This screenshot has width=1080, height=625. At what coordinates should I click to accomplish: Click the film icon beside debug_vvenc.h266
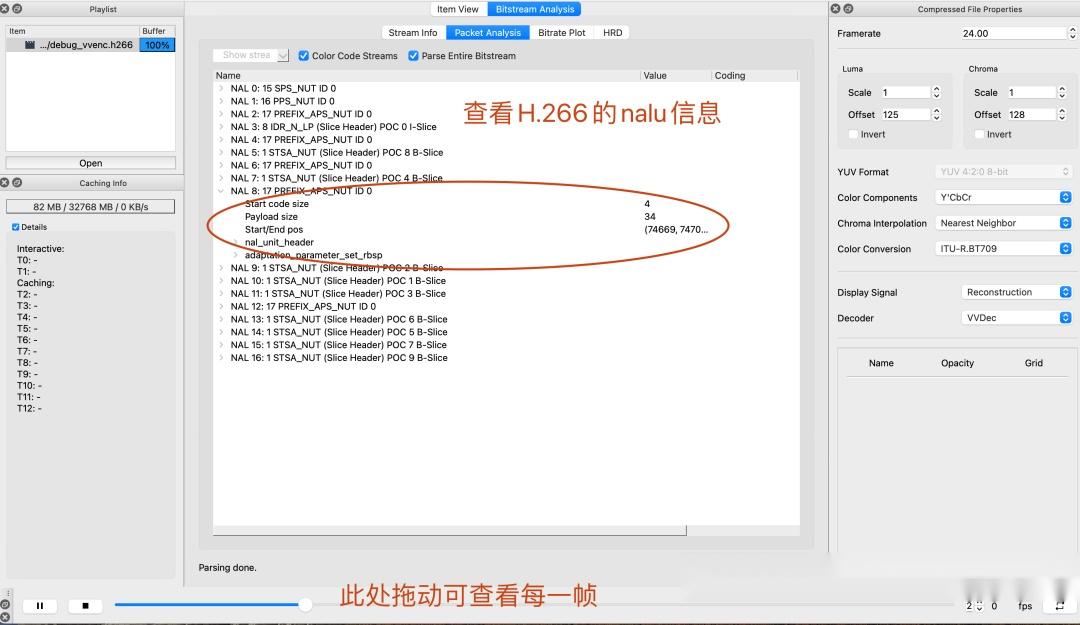[x=28, y=44]
